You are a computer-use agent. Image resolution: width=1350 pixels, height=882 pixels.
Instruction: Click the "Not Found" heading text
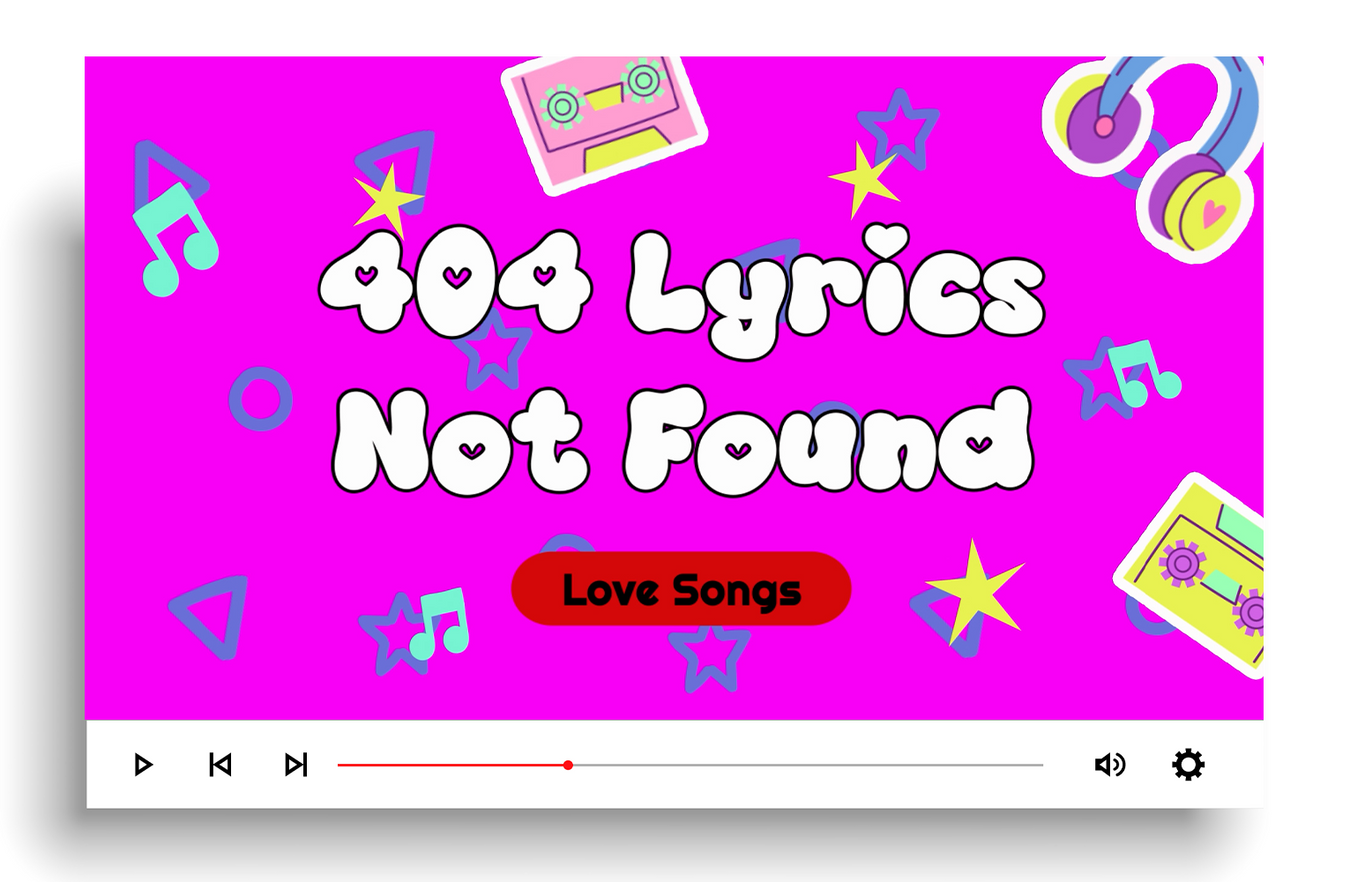point(683,439)
